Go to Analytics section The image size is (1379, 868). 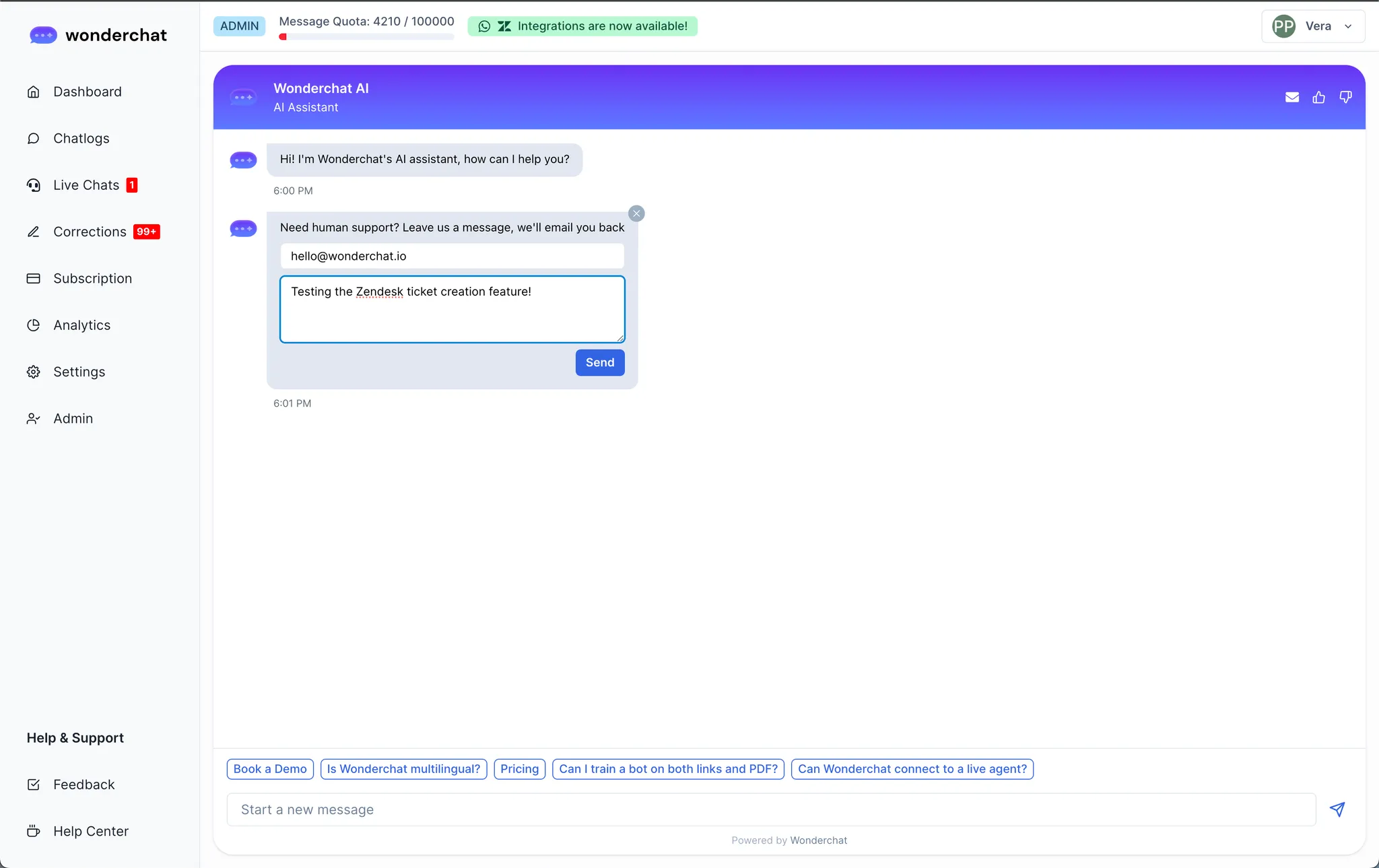[x=81, y=325]
